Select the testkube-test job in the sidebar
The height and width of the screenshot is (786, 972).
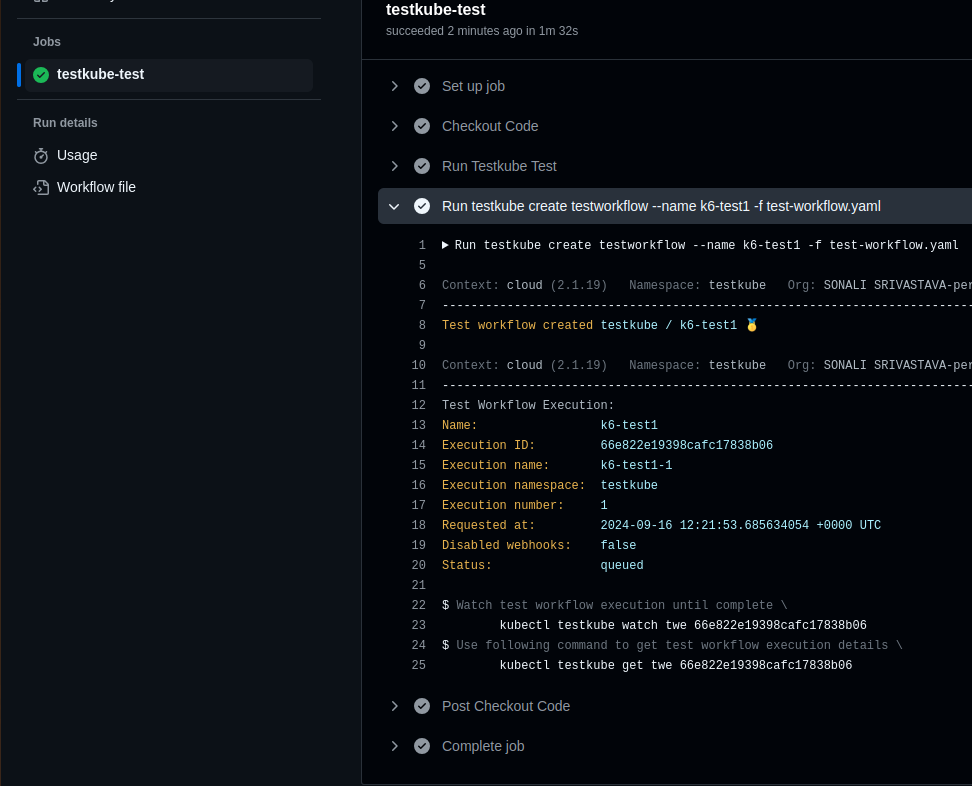click(169, 75)
